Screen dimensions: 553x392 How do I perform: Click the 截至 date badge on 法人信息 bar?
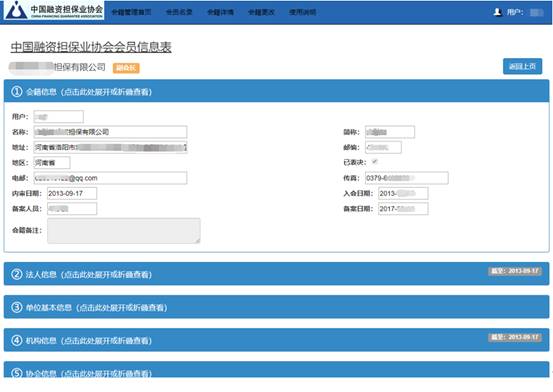(515, 271)
